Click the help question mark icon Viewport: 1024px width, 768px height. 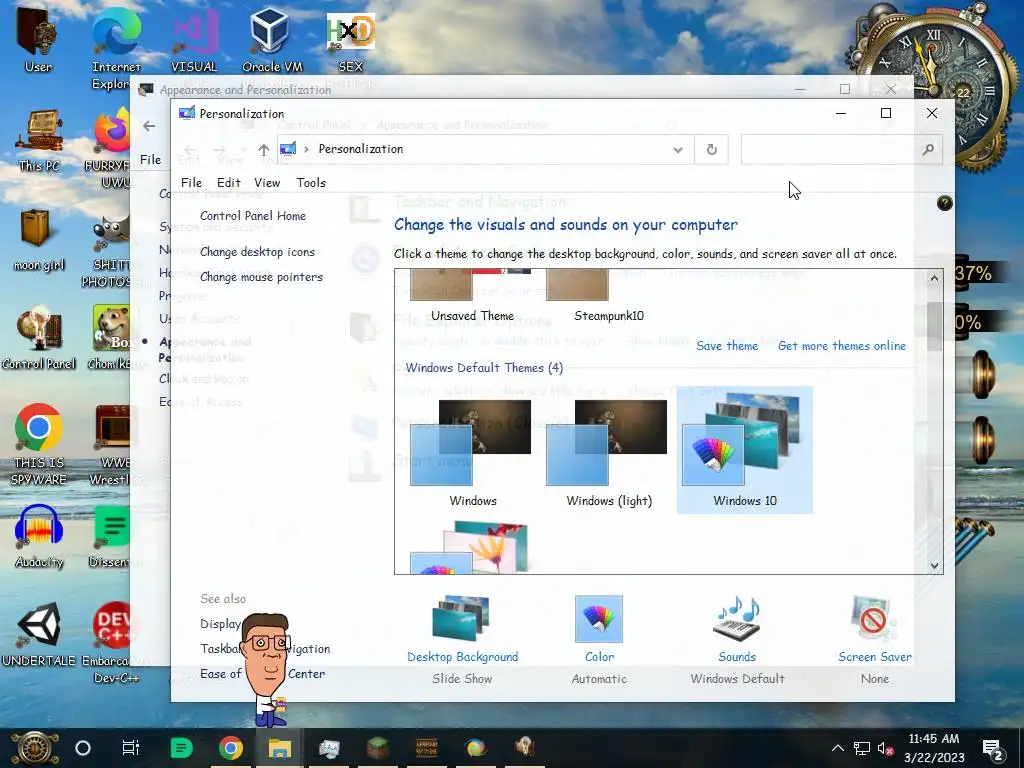[944, 203]
